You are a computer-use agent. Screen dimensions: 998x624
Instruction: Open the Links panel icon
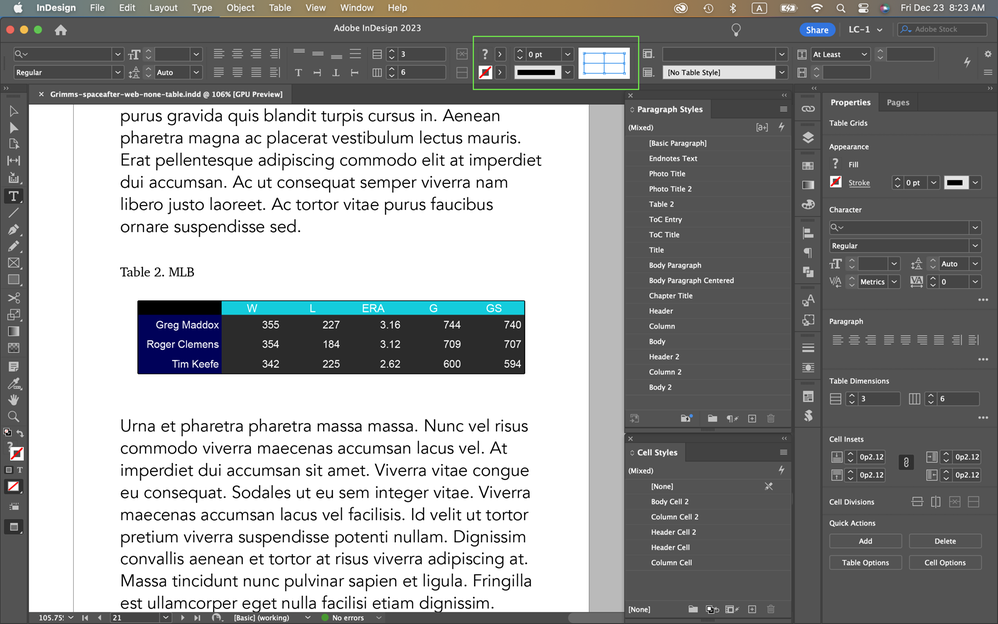808,109
